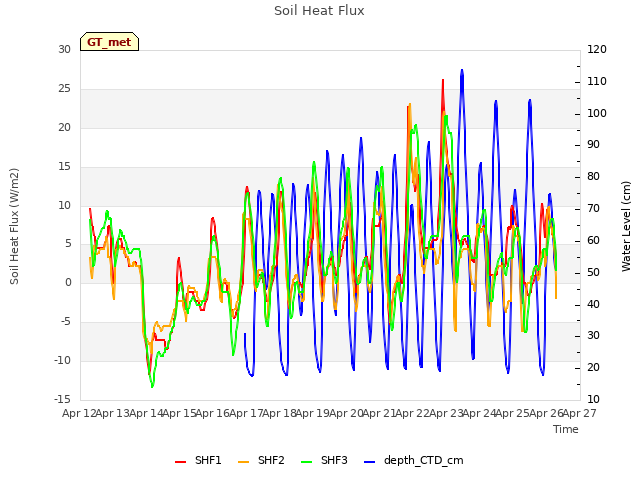Click the 25 tick on left axis
Image resolution: width=640 pixels, height=480 pixels.
click(64, 88)
